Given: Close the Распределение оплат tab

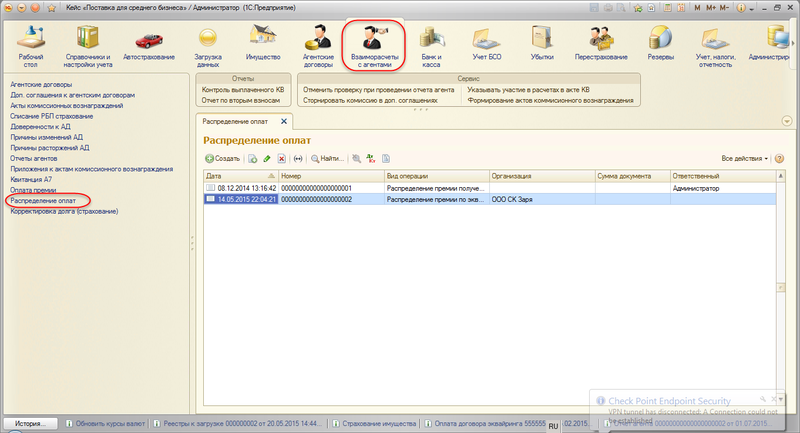Looking at the screenshot, I should tap(283, 121).
